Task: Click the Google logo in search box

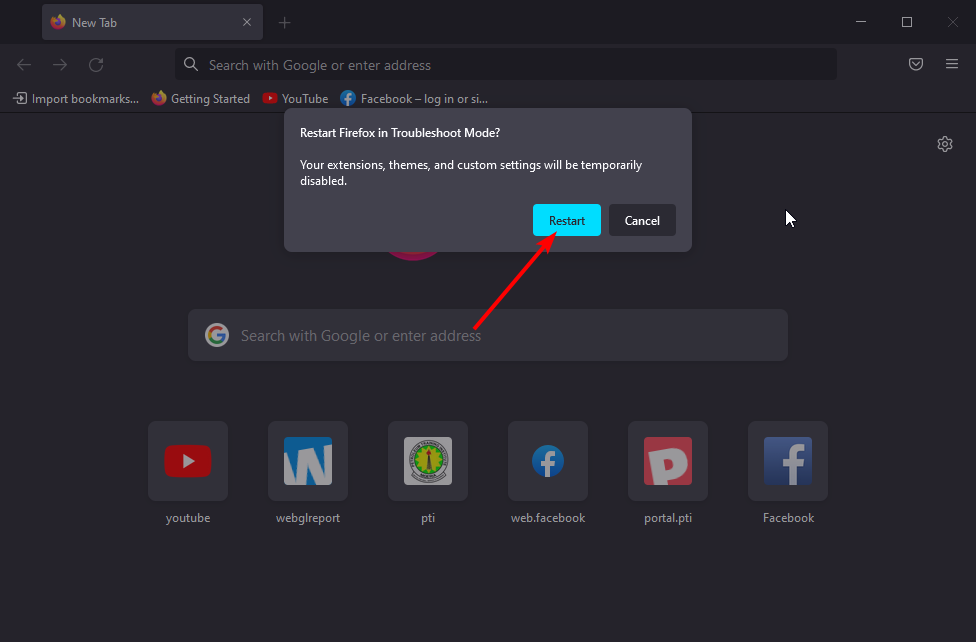Action: tap(217, 335)
